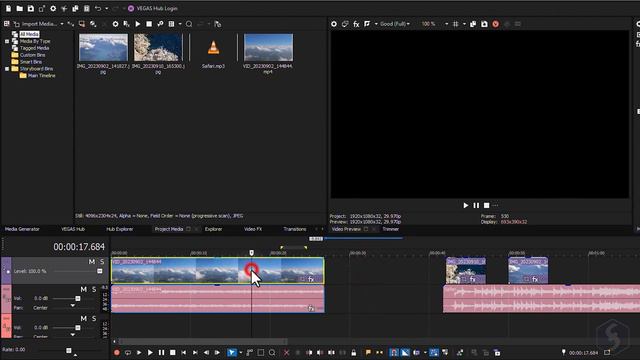This screenshot has width=640, height=360.
Task: Open Video Output FX in preview toolbar
Action: 356,24
